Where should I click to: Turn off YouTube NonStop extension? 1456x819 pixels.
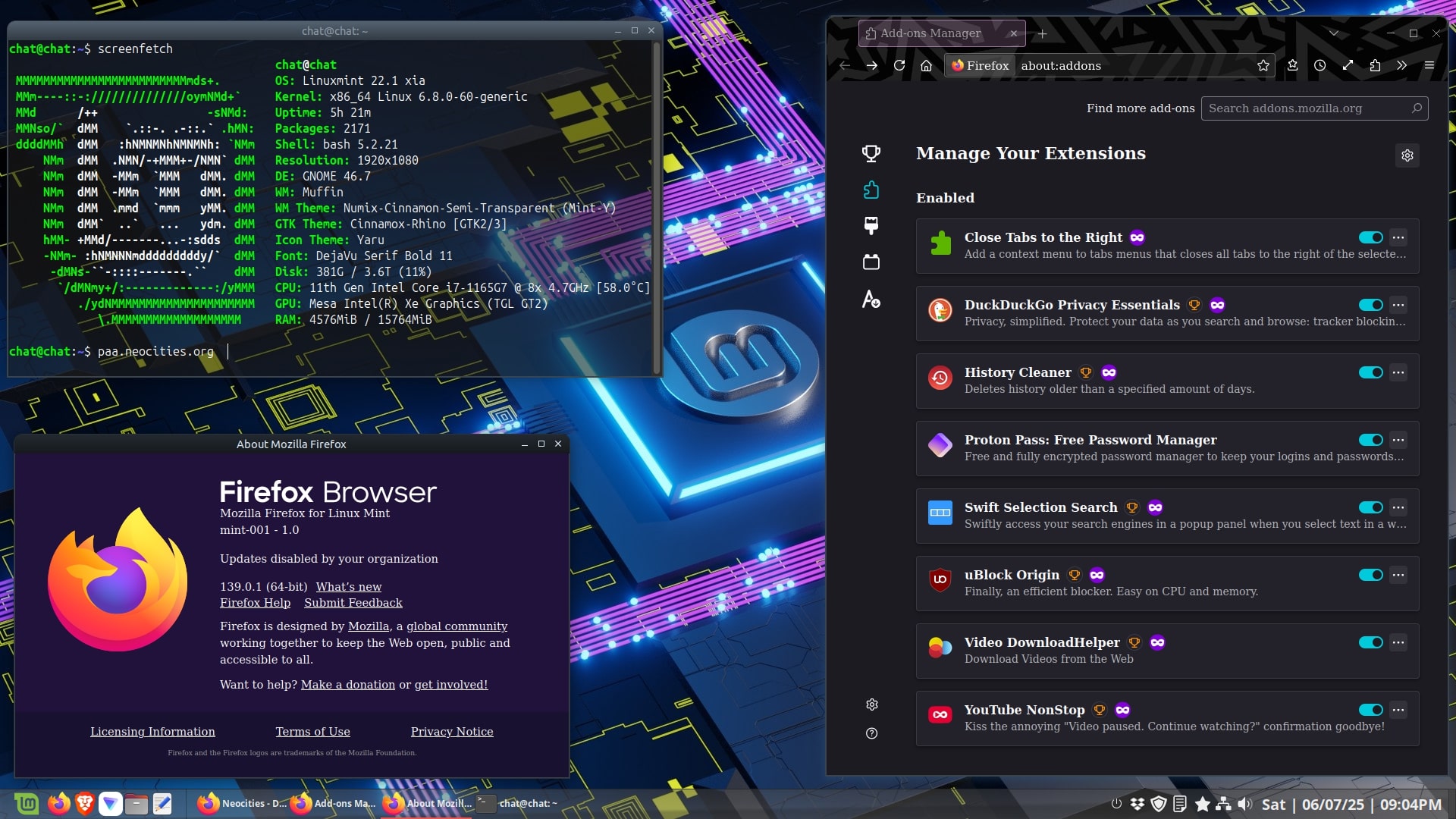tap(1370, 710)
